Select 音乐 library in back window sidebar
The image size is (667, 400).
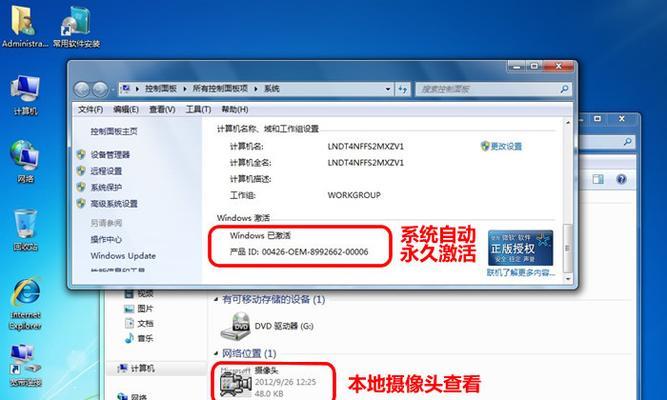coord(139,338)
